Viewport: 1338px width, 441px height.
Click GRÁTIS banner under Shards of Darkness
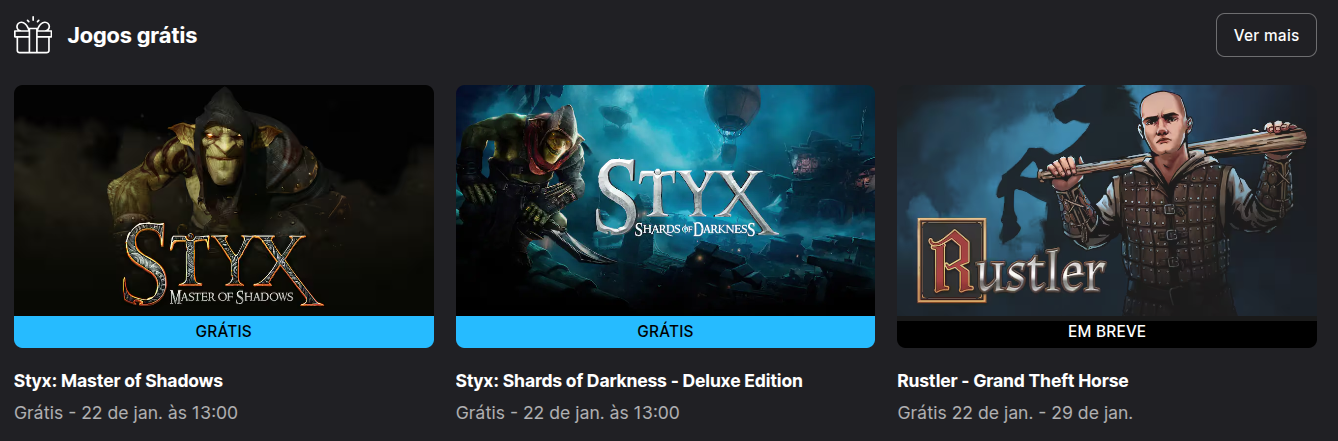click(x=666, y=331)
